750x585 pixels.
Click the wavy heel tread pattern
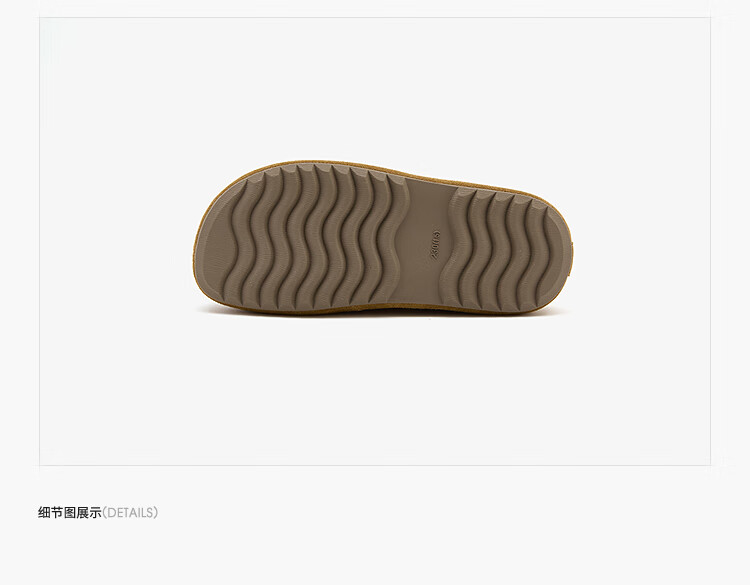click(500, 249)
